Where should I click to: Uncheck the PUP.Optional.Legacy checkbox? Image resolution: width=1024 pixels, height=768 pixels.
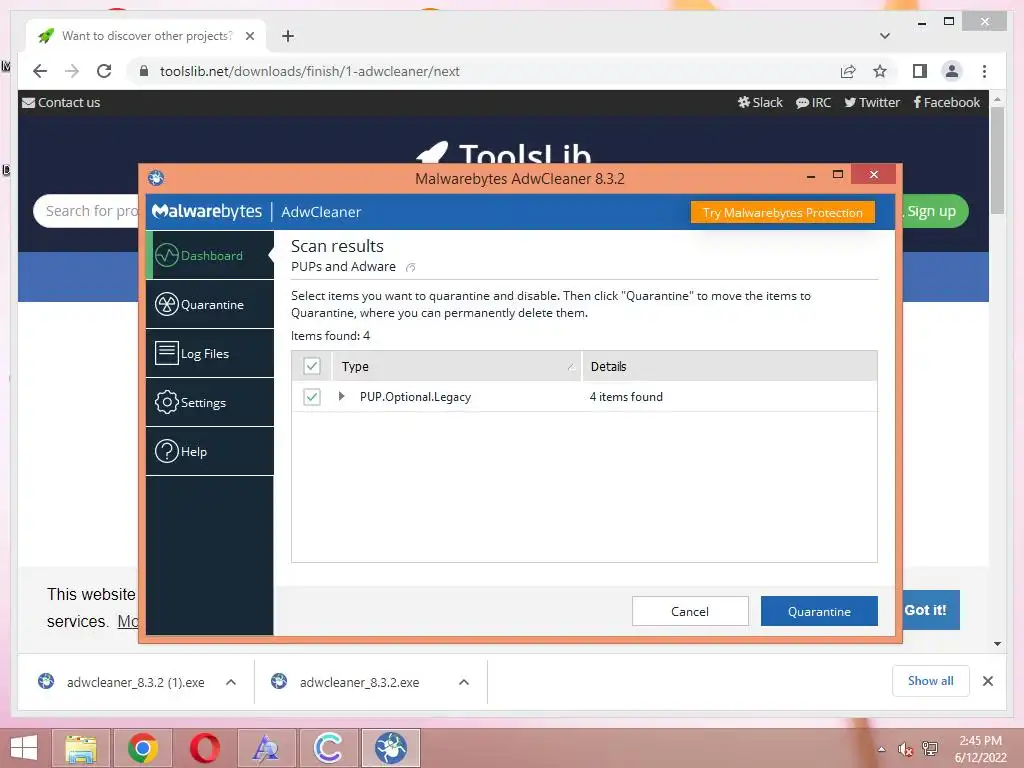pos(312,396)
